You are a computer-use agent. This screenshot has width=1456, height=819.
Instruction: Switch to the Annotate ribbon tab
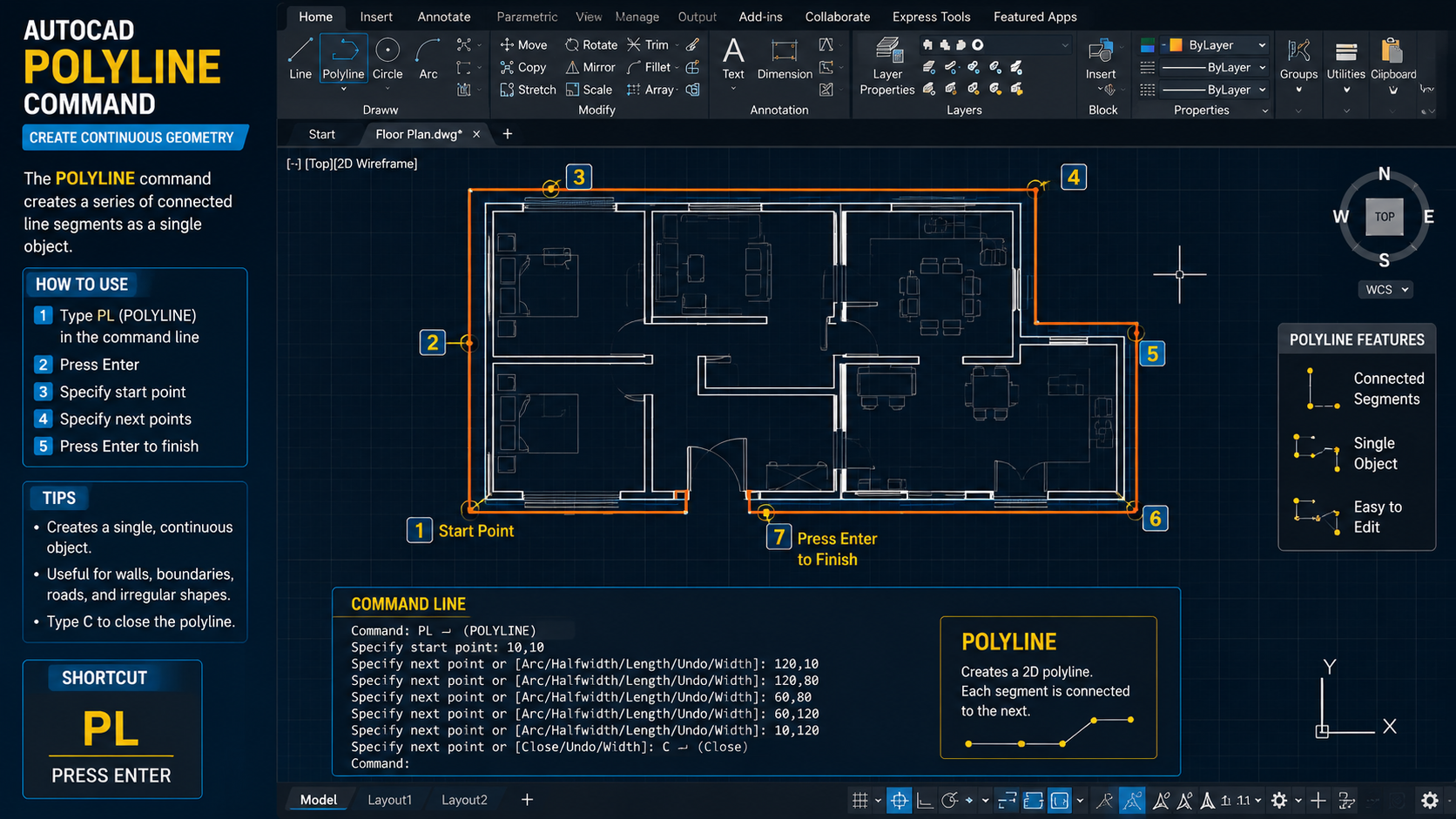[x=444, y=17]
